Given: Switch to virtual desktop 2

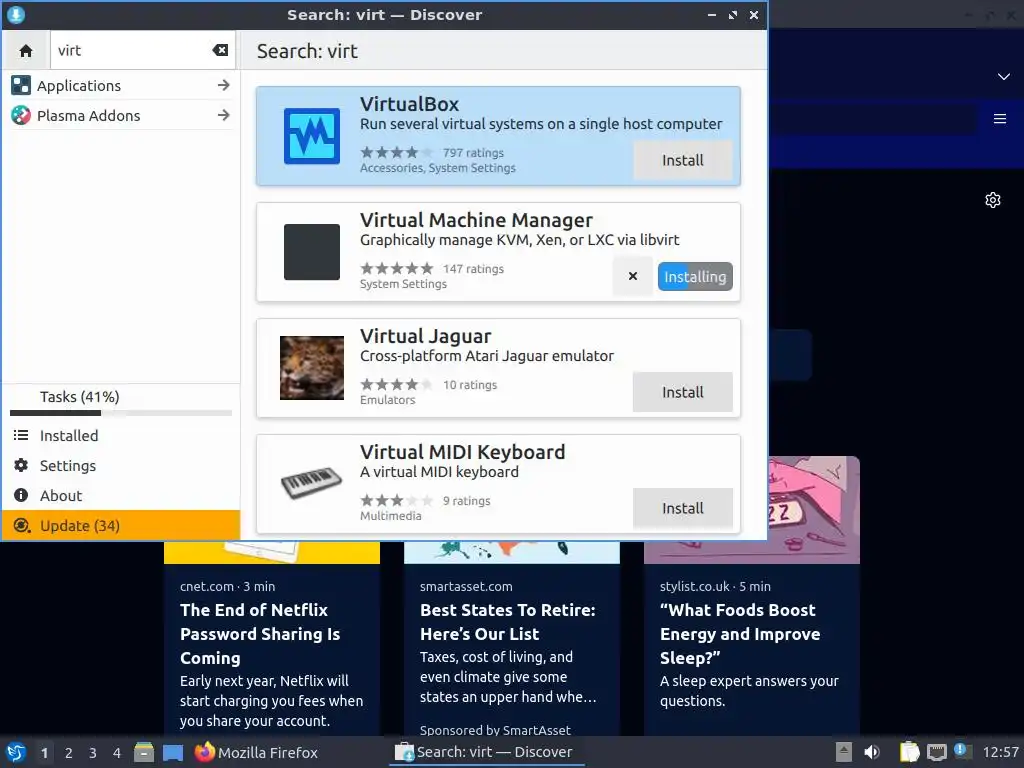Looking at the screenshot, I should (69, 753).
